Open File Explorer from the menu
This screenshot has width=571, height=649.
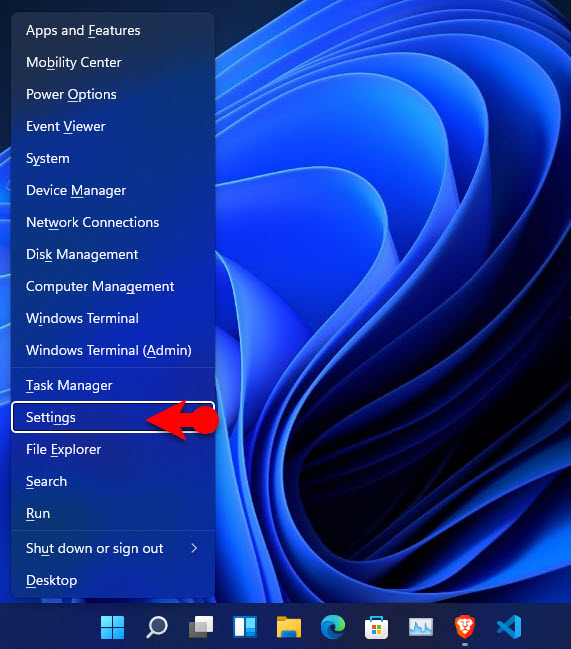click(x=113, y=449)
